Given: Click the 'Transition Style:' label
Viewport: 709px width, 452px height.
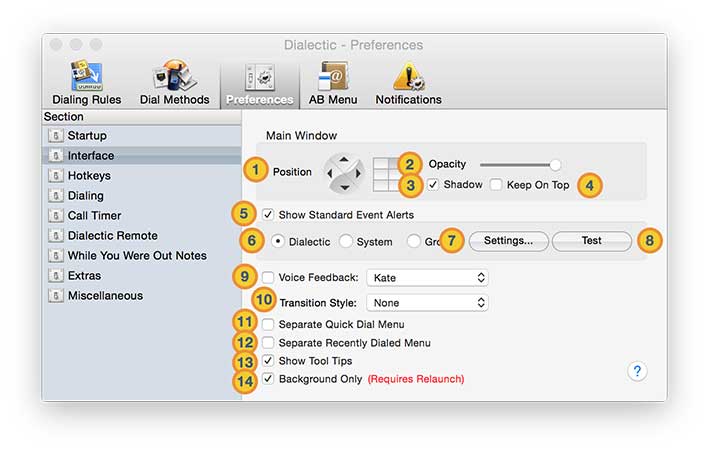Looking at the screenshot, I should 318,303.
